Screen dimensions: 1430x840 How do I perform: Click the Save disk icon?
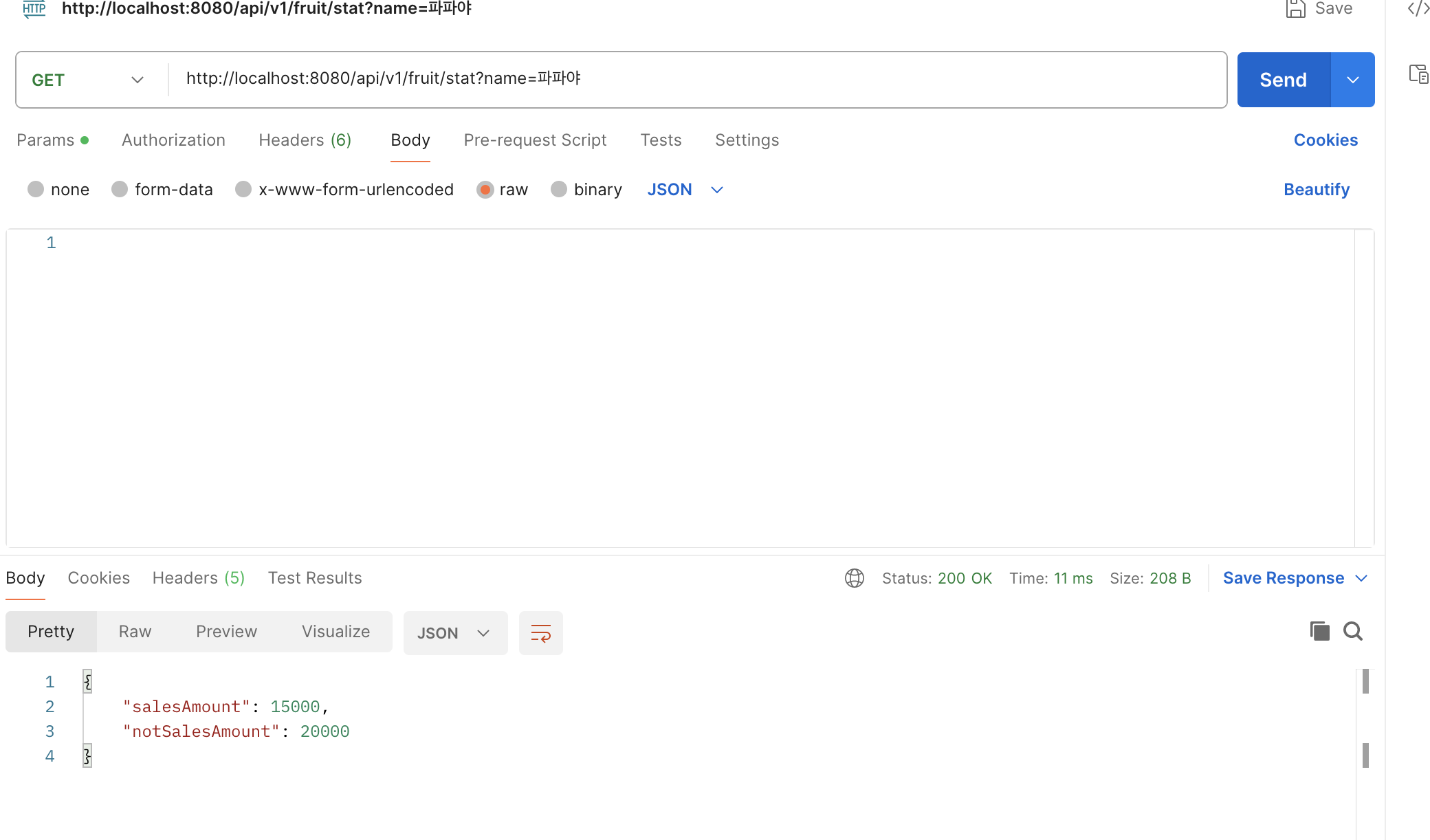click(x=1295, y=9)
